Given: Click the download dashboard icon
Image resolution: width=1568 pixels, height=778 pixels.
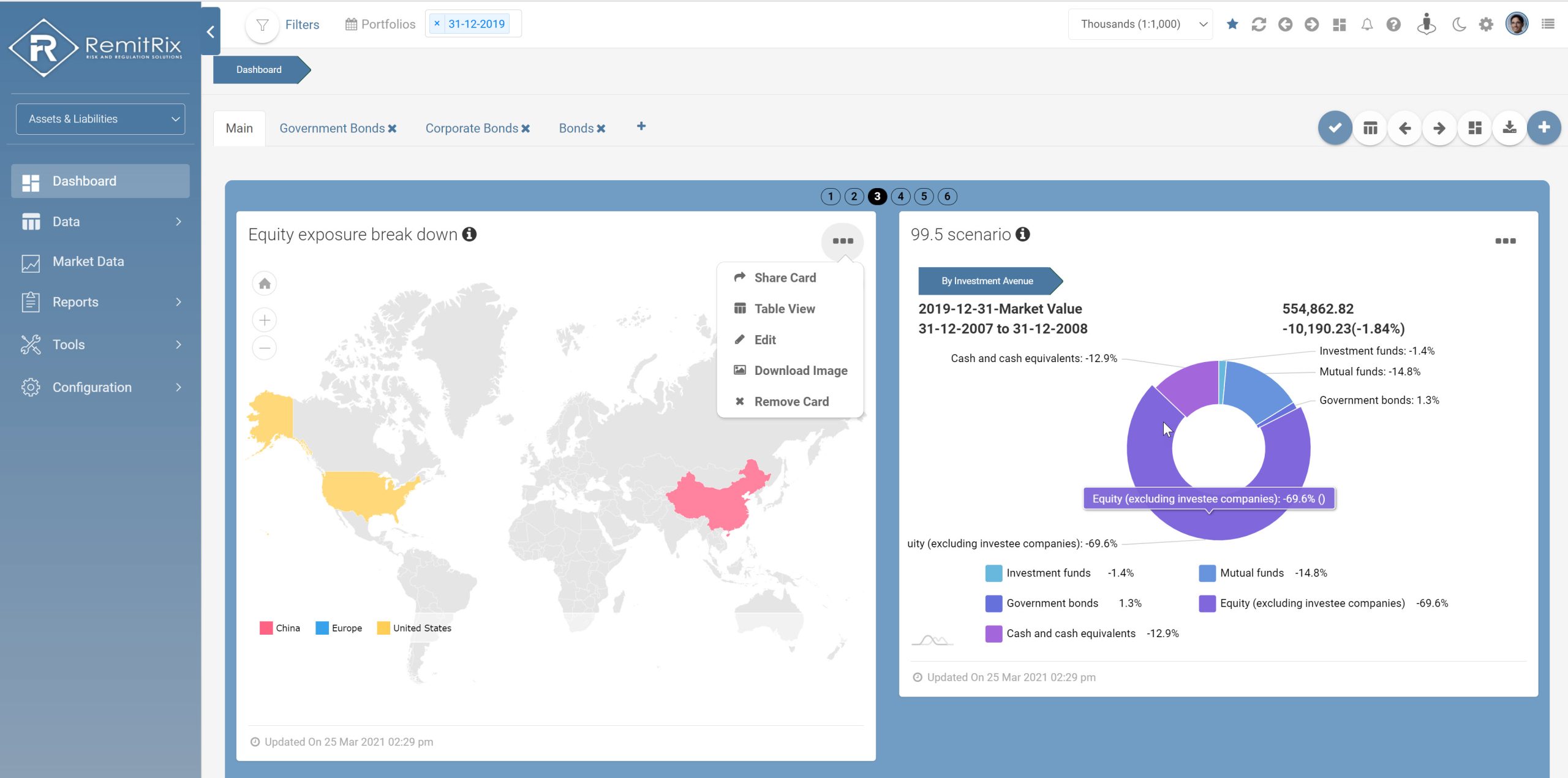Looking at the screenshot, I should (1509, 127).
